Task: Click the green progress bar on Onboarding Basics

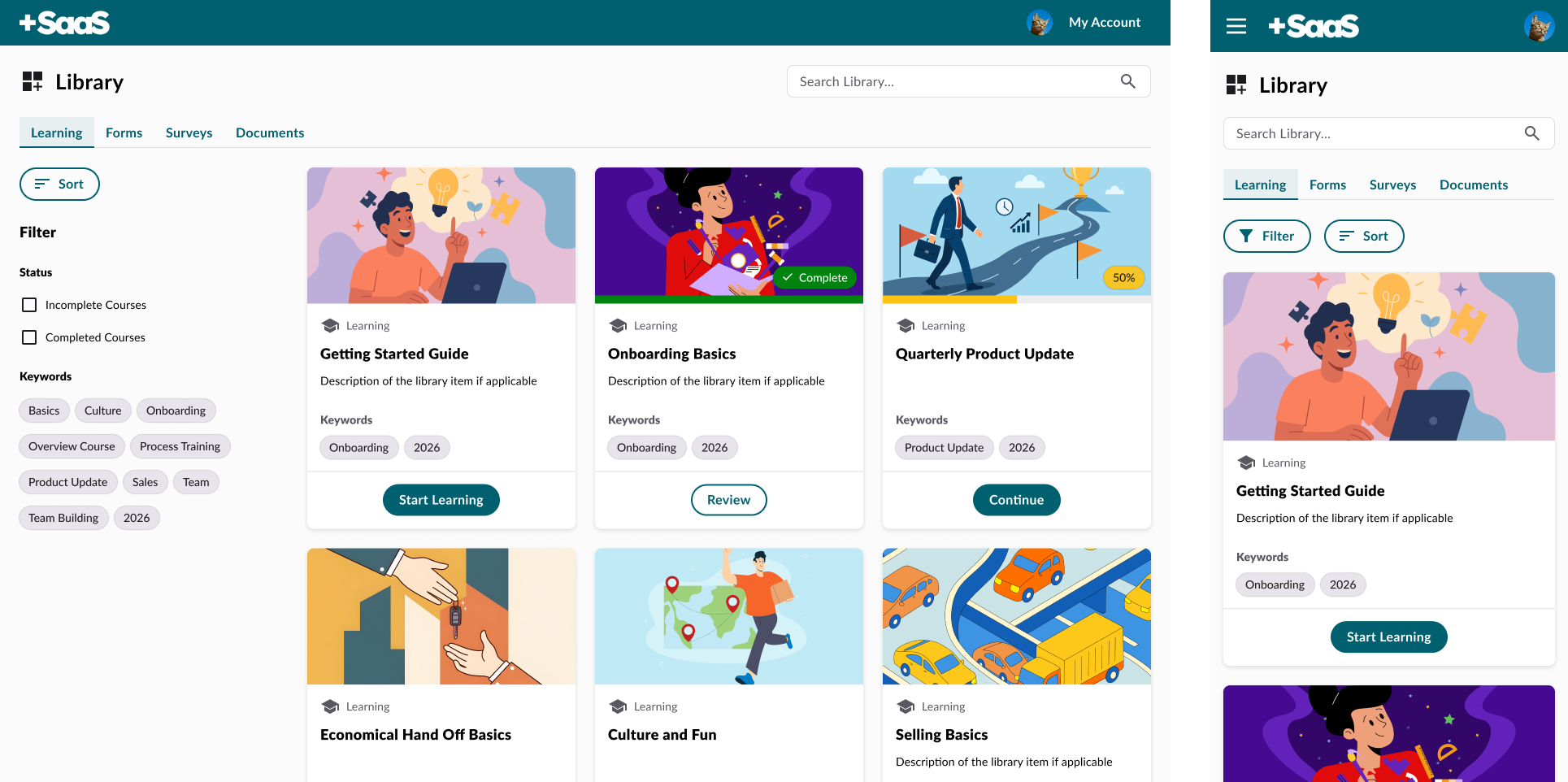Action: pyautogui.click(x=729, y=300)
